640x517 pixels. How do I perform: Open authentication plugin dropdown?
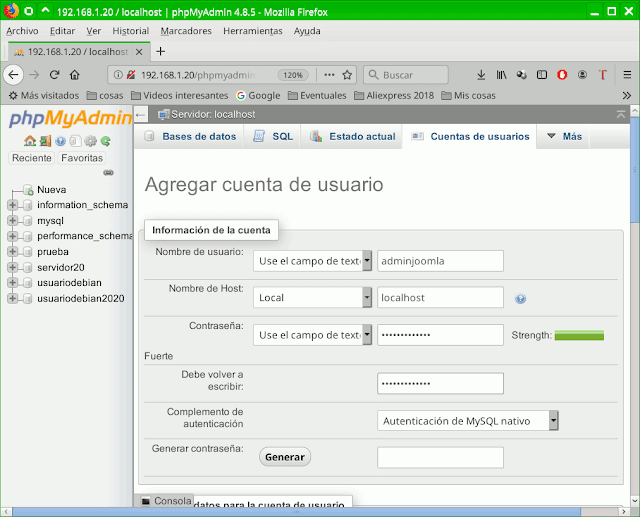468,421
